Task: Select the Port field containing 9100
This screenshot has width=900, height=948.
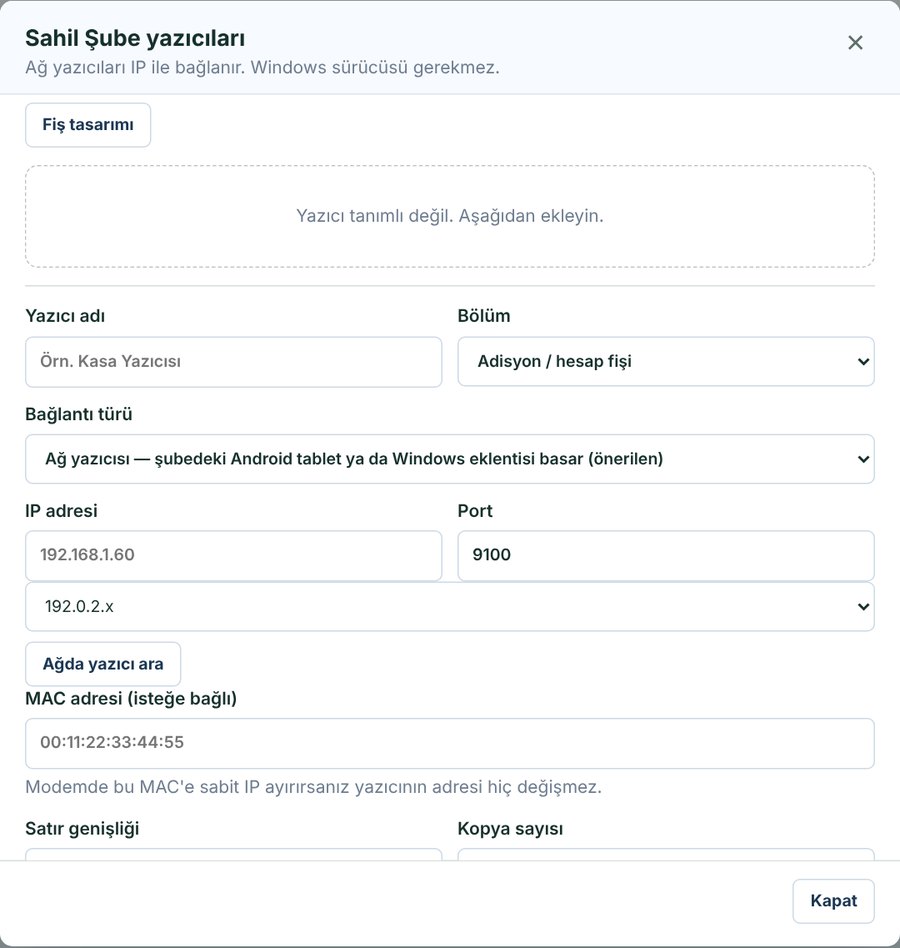Action: [x=665, y=555]
